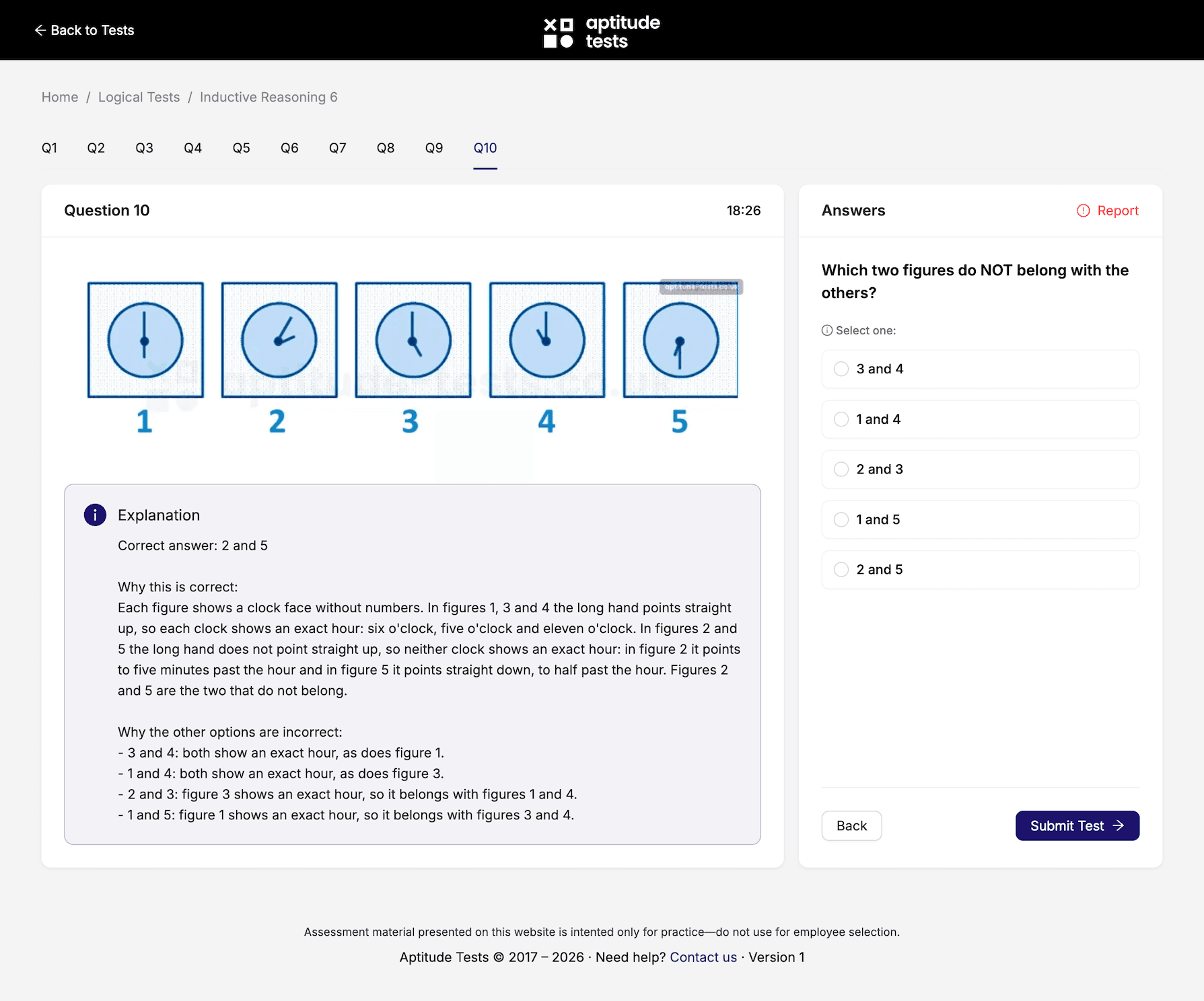Click clock figure 5 thumbnail
The image size is (1204, 1001).
[x=680, y=340]
